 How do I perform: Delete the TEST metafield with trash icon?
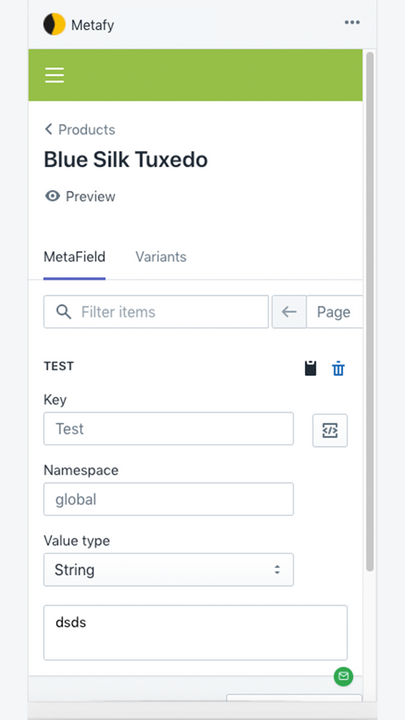click(338, 369)
